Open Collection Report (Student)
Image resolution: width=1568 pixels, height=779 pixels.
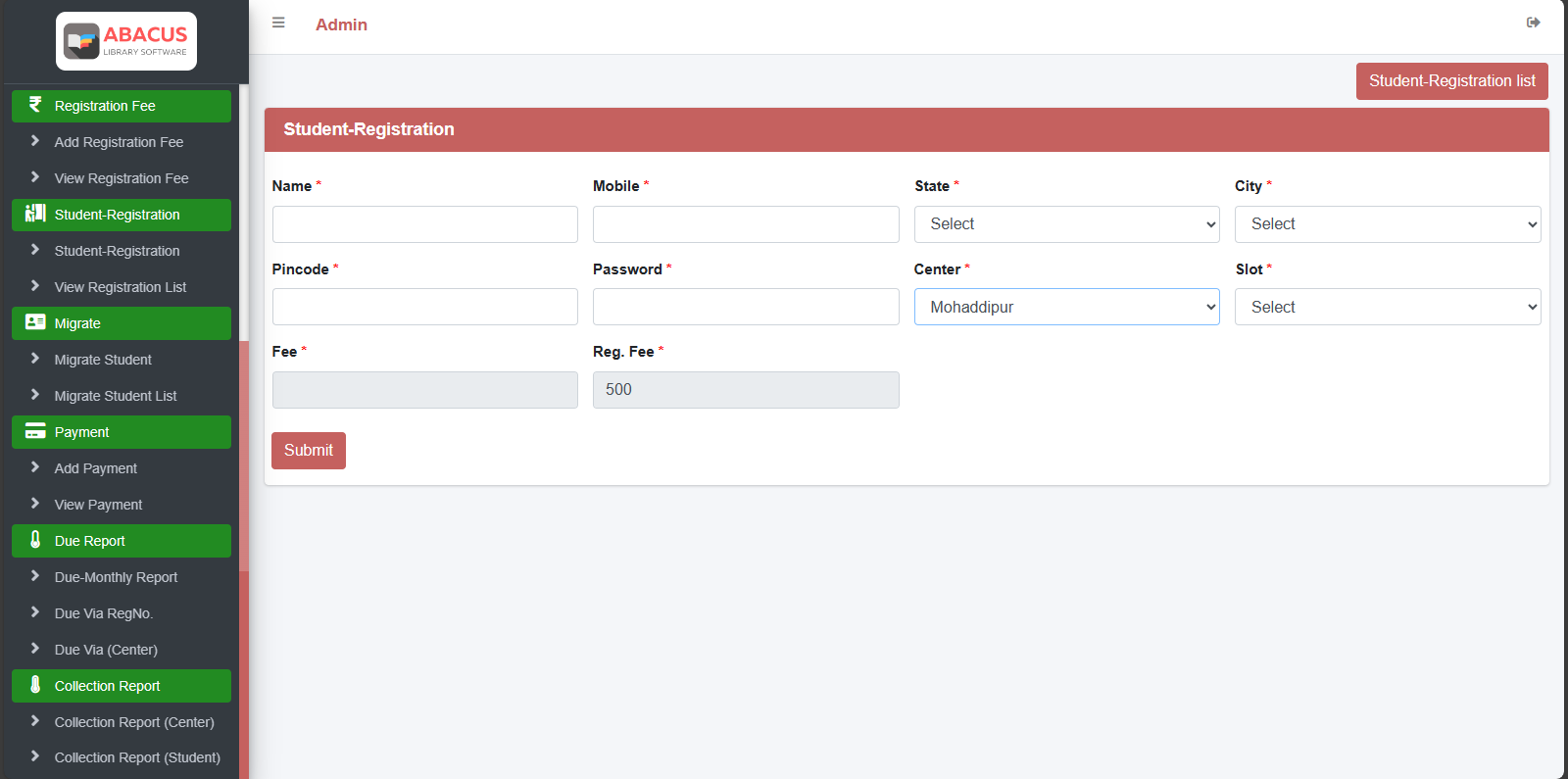pyautogui.click(x=137, y=757)
